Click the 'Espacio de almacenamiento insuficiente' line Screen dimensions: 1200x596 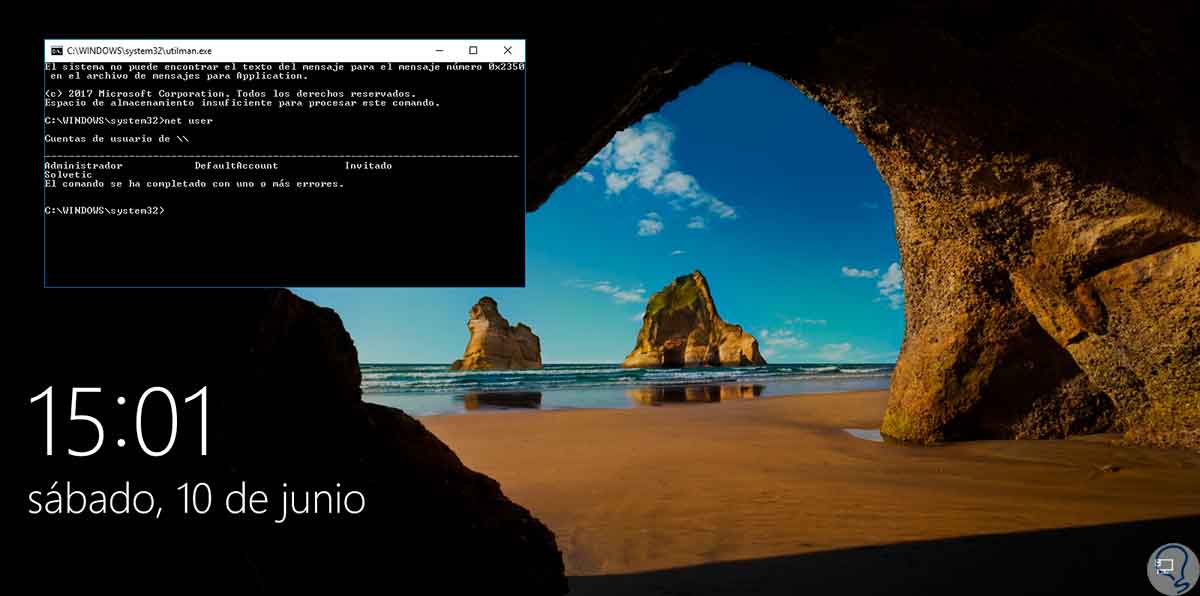(242, 102)
